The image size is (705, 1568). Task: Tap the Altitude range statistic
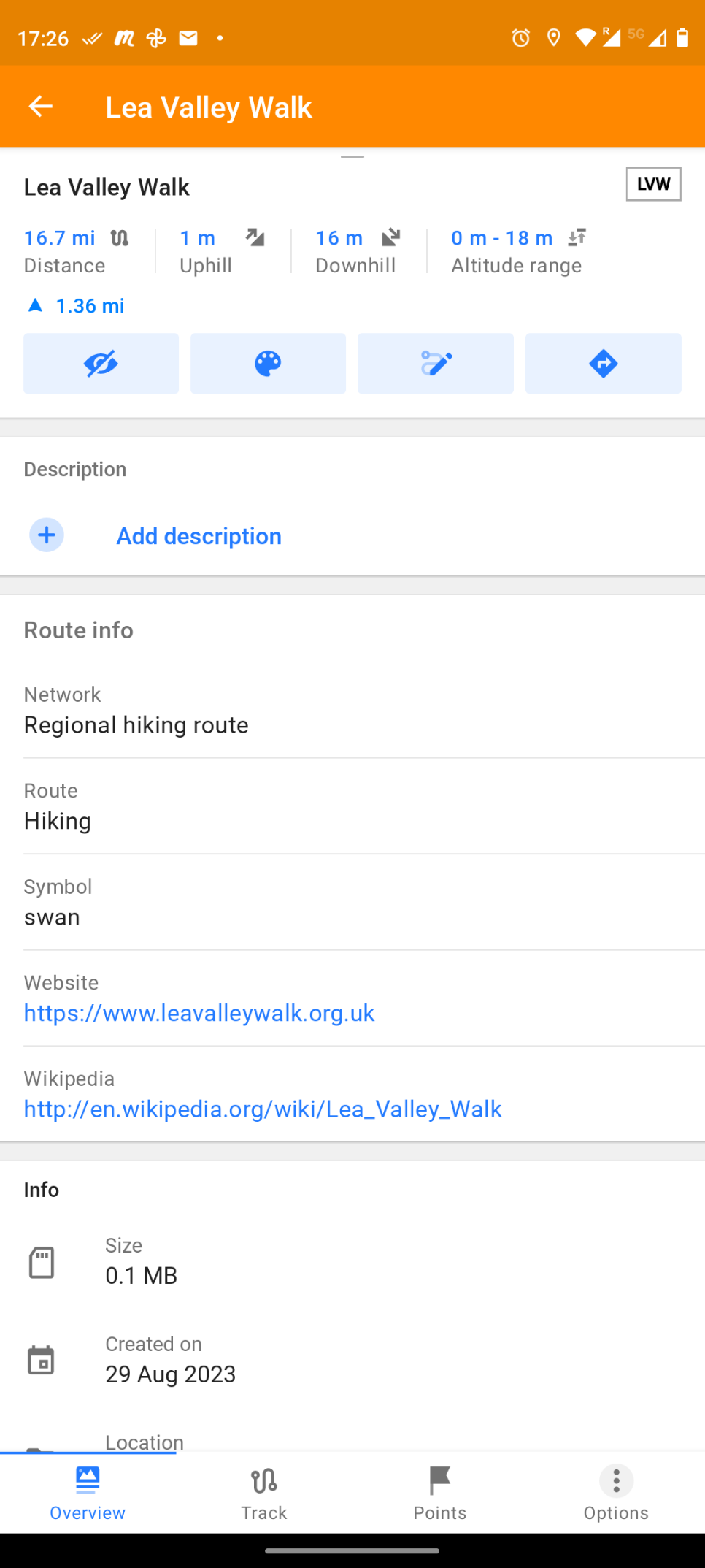coord(518,251)
